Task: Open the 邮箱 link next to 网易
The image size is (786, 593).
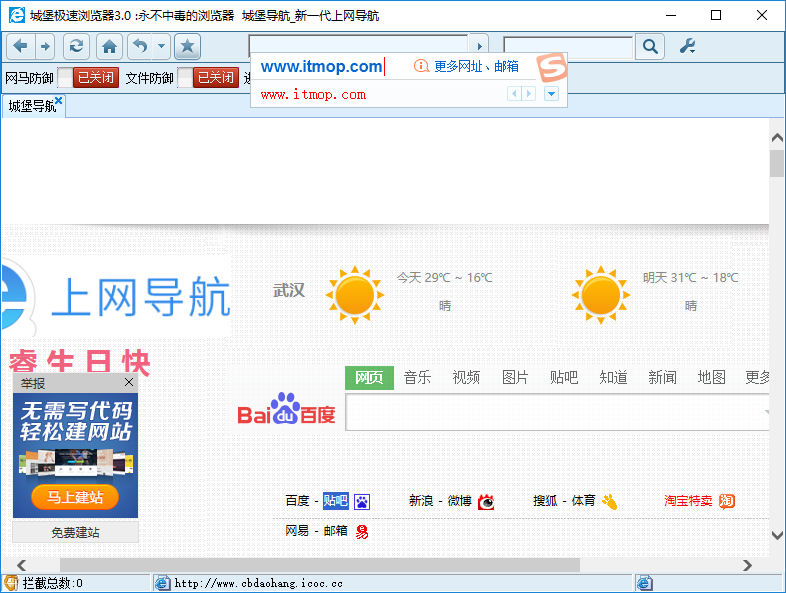Action: [335, 531]
